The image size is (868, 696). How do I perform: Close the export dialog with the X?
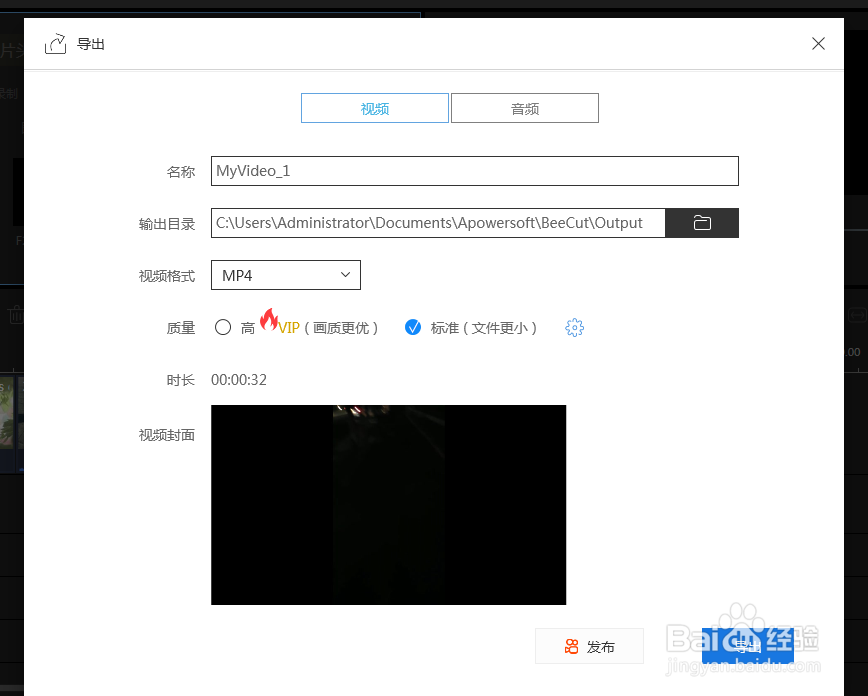(818, 44)
